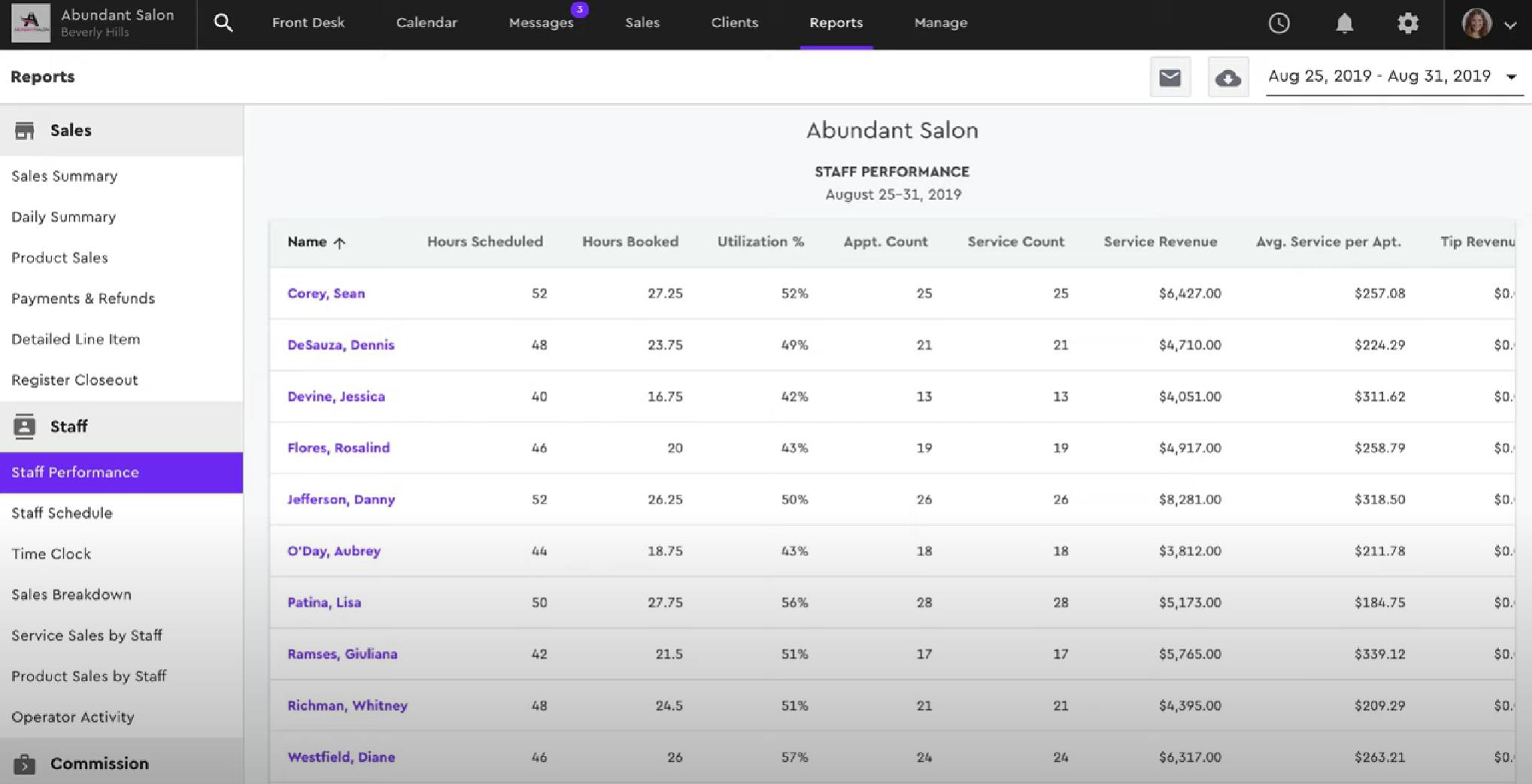1532x784 pixels.
Task: Sort by Service Revenue column
Action: pos(1161,242)
